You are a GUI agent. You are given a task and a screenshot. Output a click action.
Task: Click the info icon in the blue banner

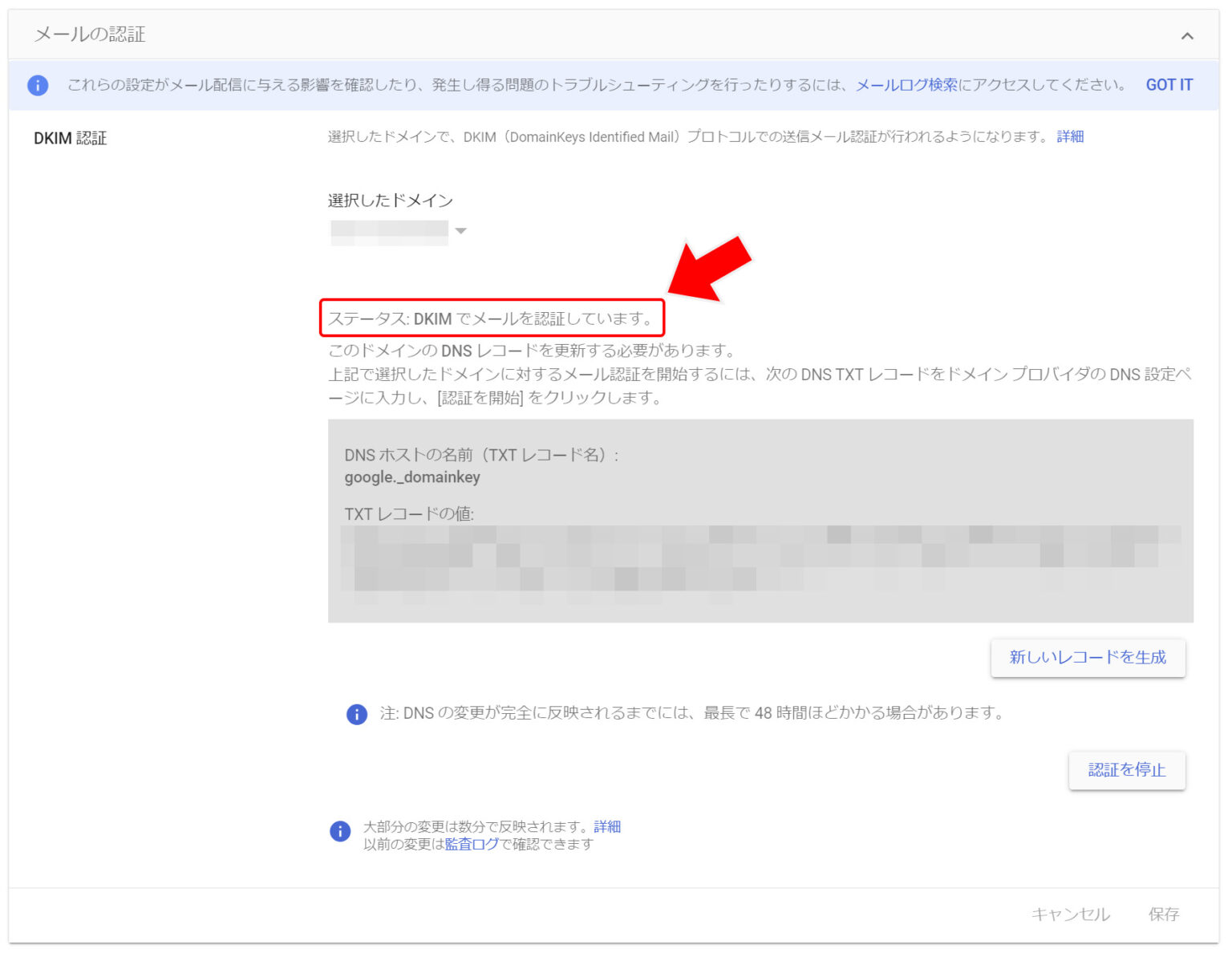pyautogui.click(x=37, y=84)
